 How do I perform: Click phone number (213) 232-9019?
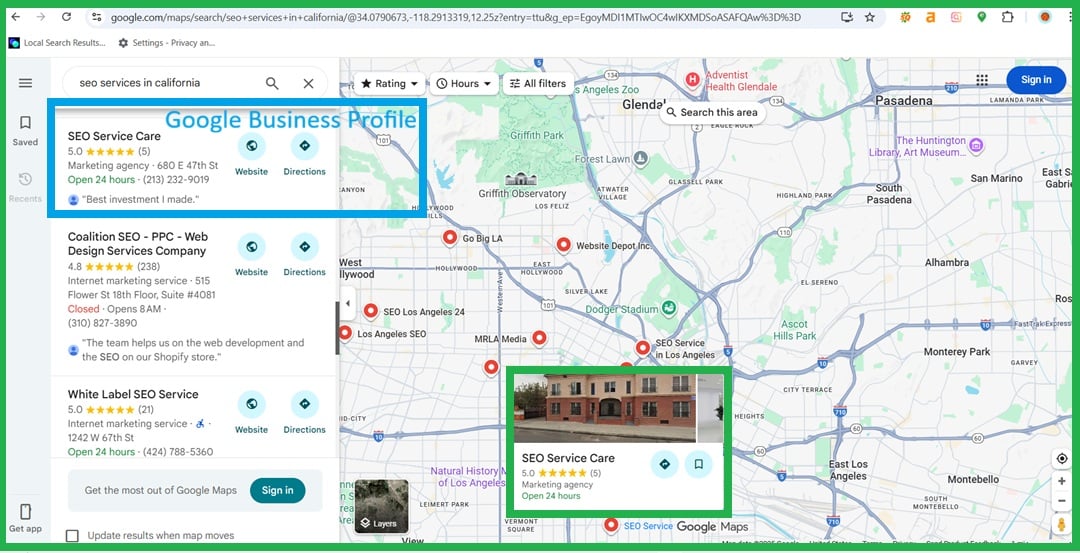(176, 180)
